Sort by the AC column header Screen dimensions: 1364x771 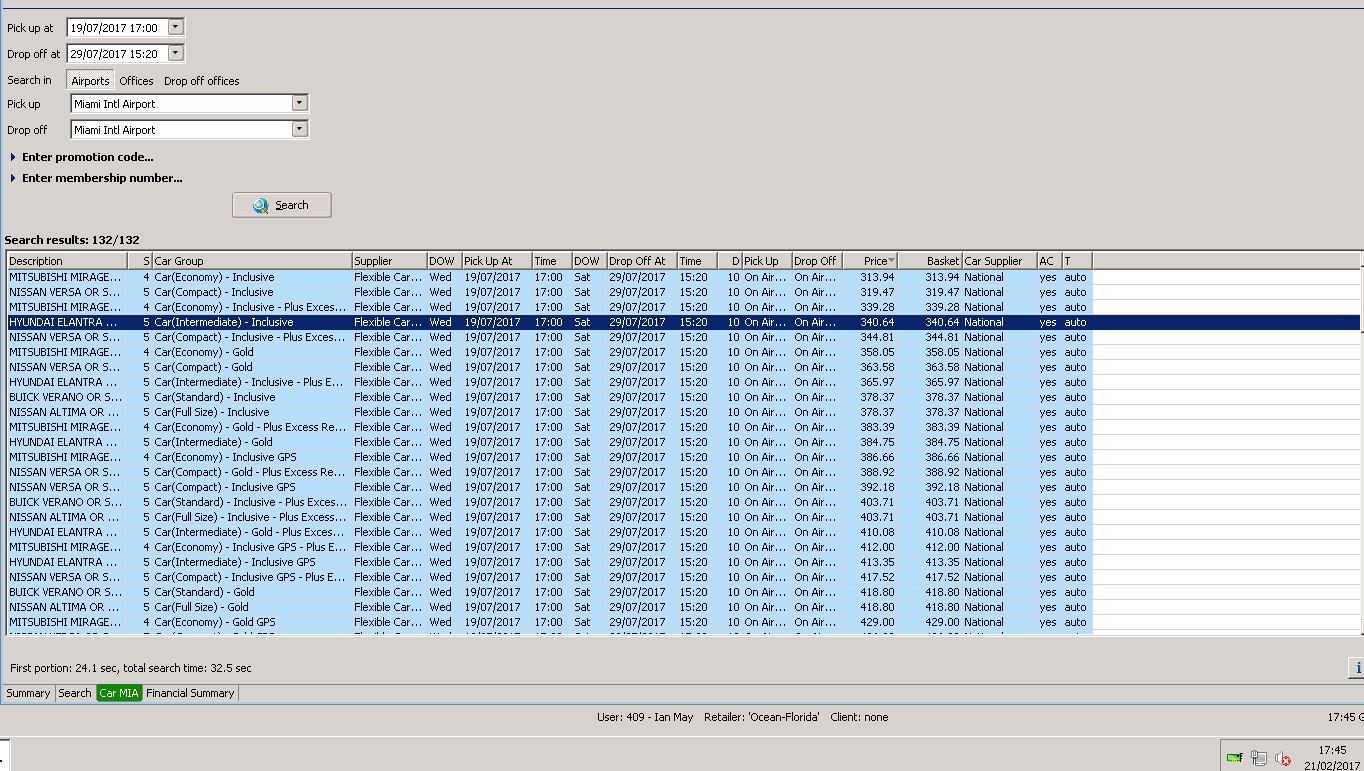(x=1049, y=261)
